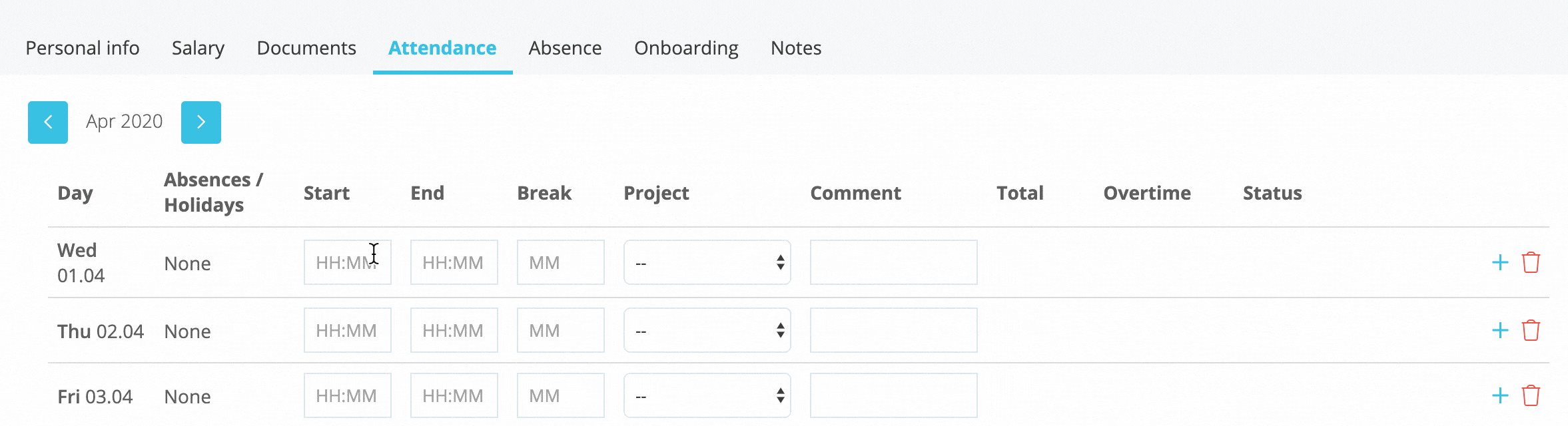Click Comment field for Wed 01.04
Viewport: 1568px width, 426px height.
(x=893, y=262)
